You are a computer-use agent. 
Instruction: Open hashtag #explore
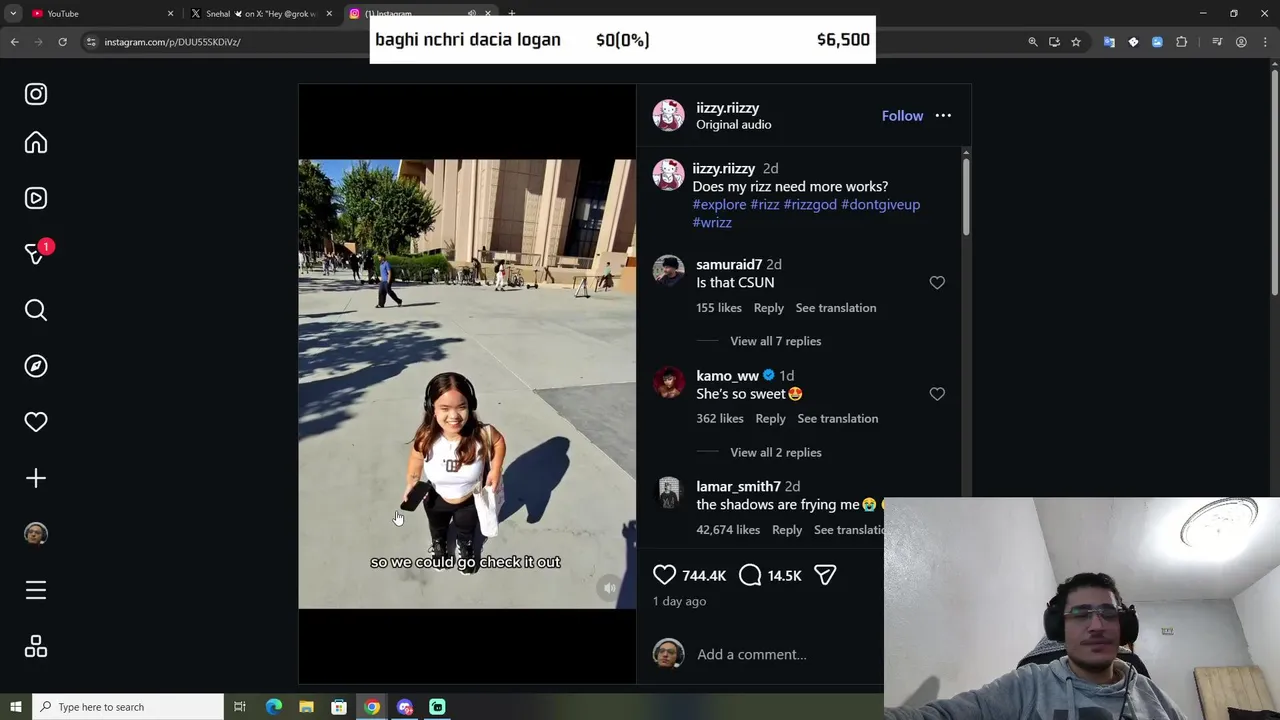tap(719, 205)
